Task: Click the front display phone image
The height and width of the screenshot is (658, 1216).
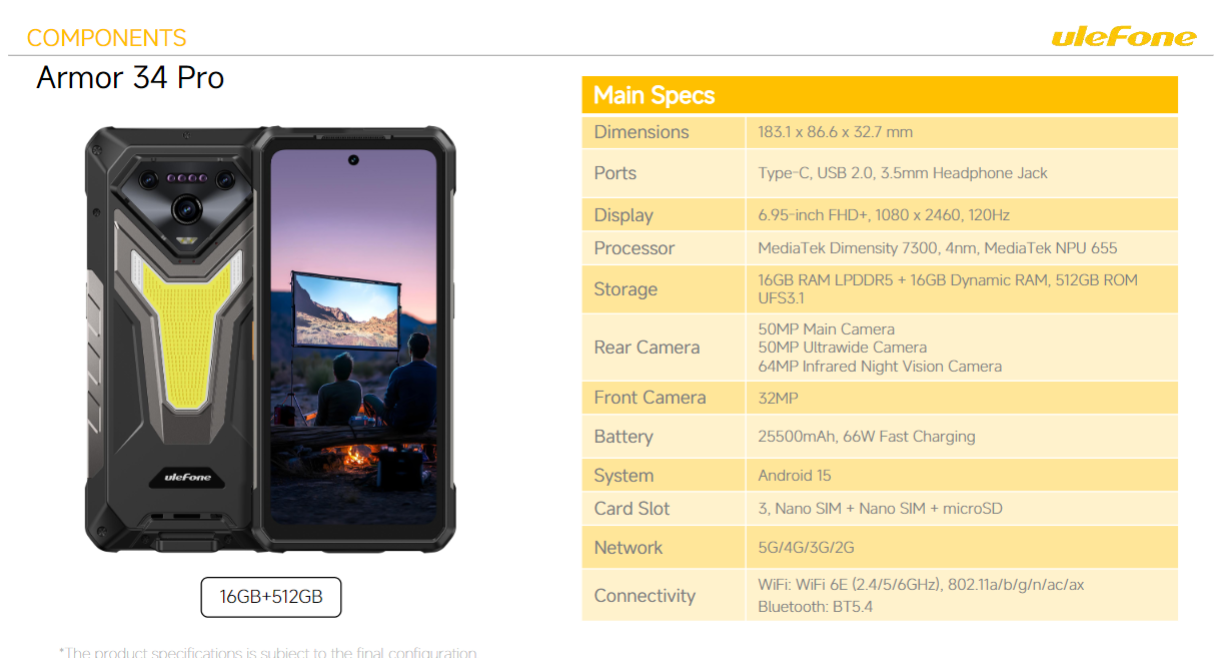Action: pyautogui.click(x=354, y=338)
